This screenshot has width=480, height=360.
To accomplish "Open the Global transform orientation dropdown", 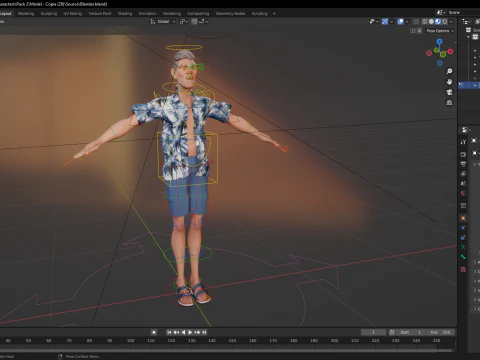I will click(x=163, y=22).
